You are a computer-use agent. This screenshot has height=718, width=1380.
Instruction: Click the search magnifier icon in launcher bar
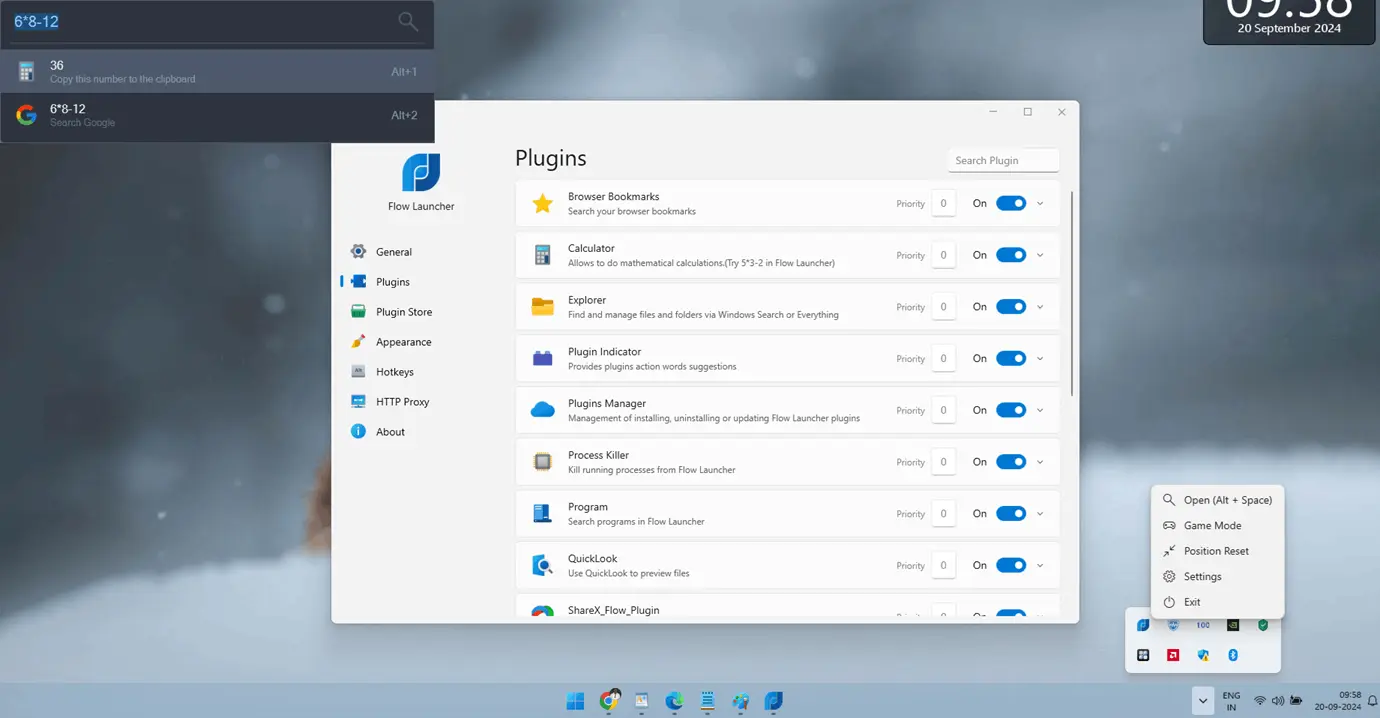pyautogui.click(x=408, y=21)
